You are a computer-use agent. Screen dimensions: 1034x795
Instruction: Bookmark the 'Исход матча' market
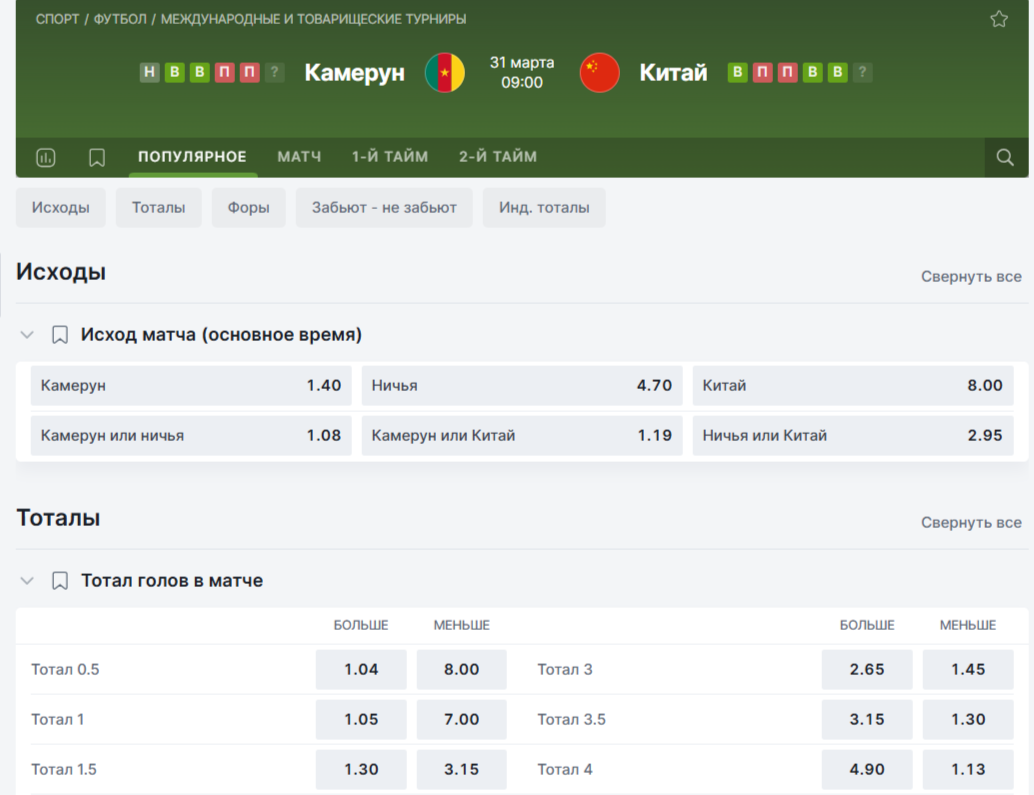[x=60, y=335]
